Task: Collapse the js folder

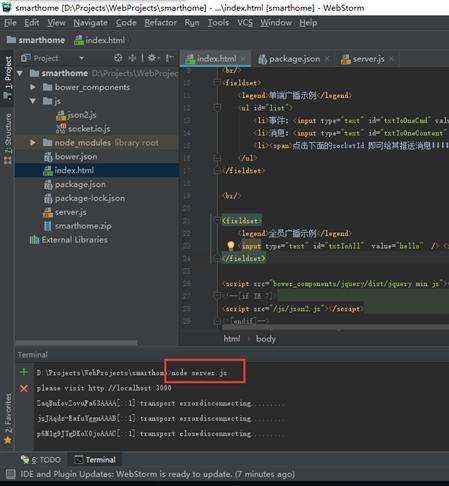Action: 33,101
